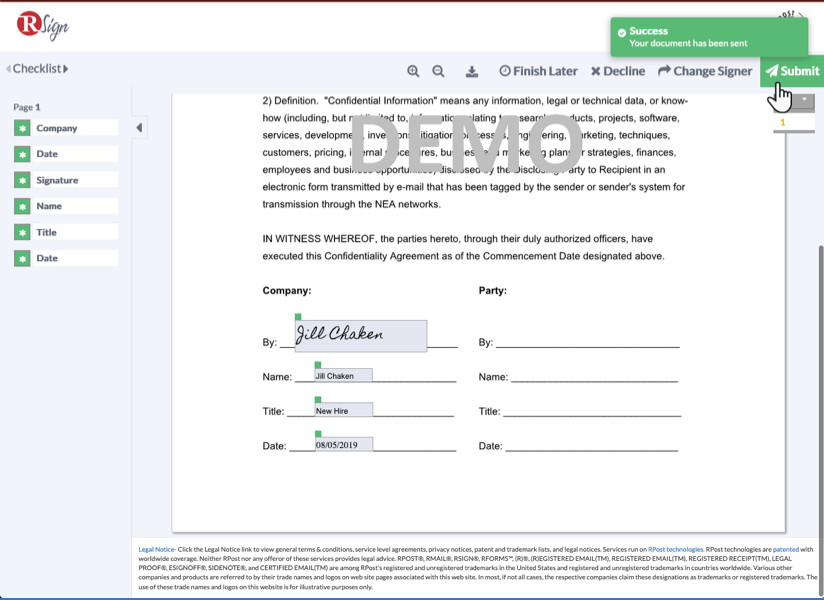
Task: Open the RPost technologies link
Action: (675, 549)
